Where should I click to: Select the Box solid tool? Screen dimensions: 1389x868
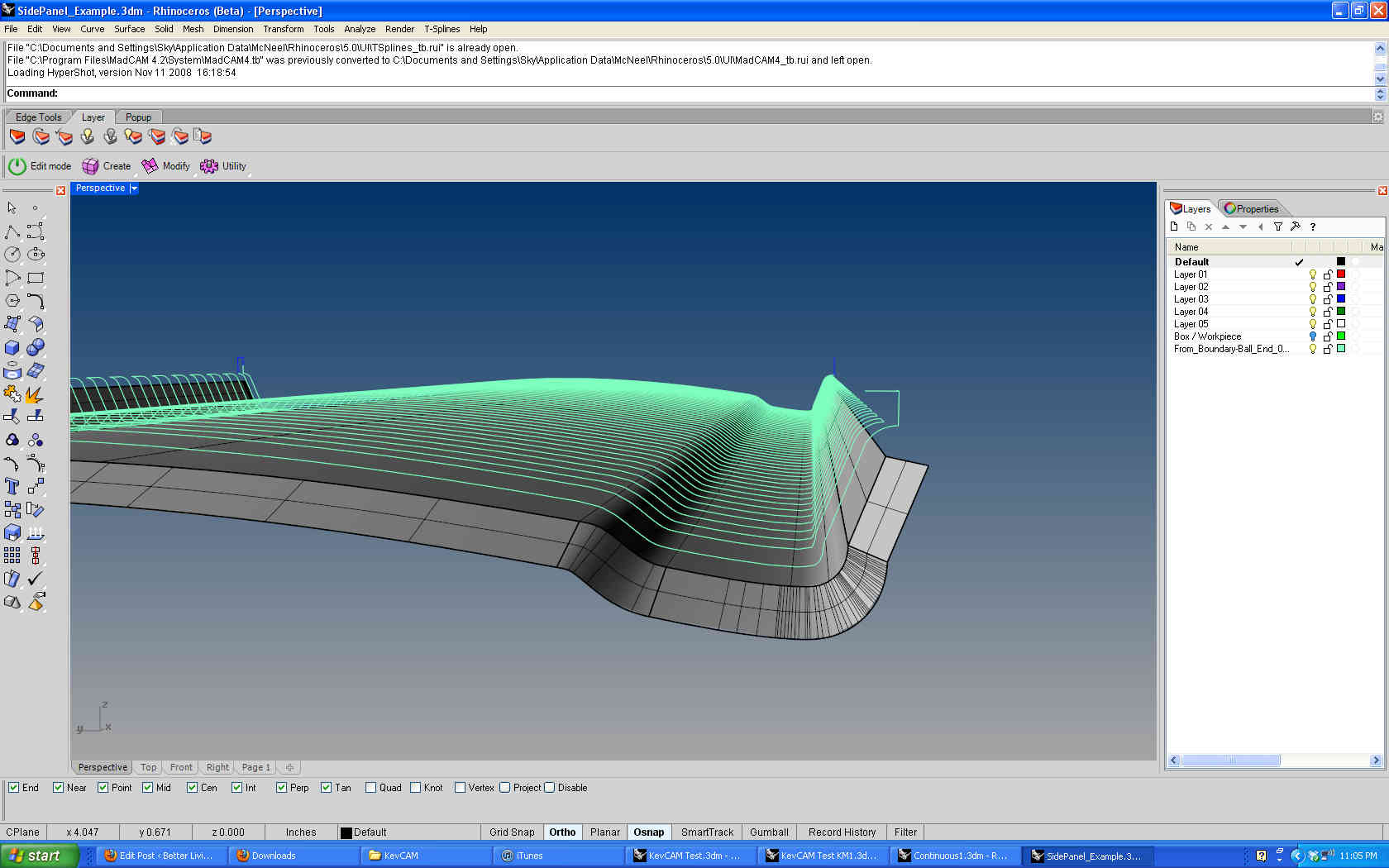pyautogui.click(x=12, y=347)
